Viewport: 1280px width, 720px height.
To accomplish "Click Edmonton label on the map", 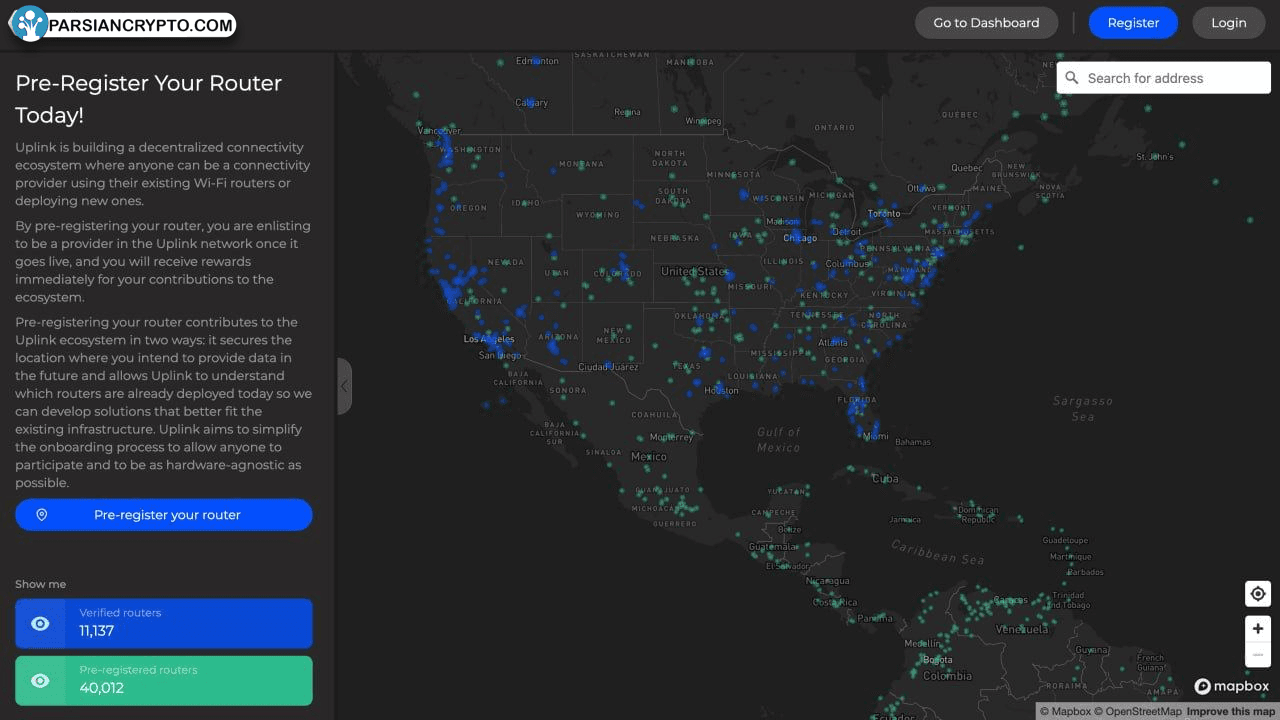I will pyautogui.click(x=537, y=61).
